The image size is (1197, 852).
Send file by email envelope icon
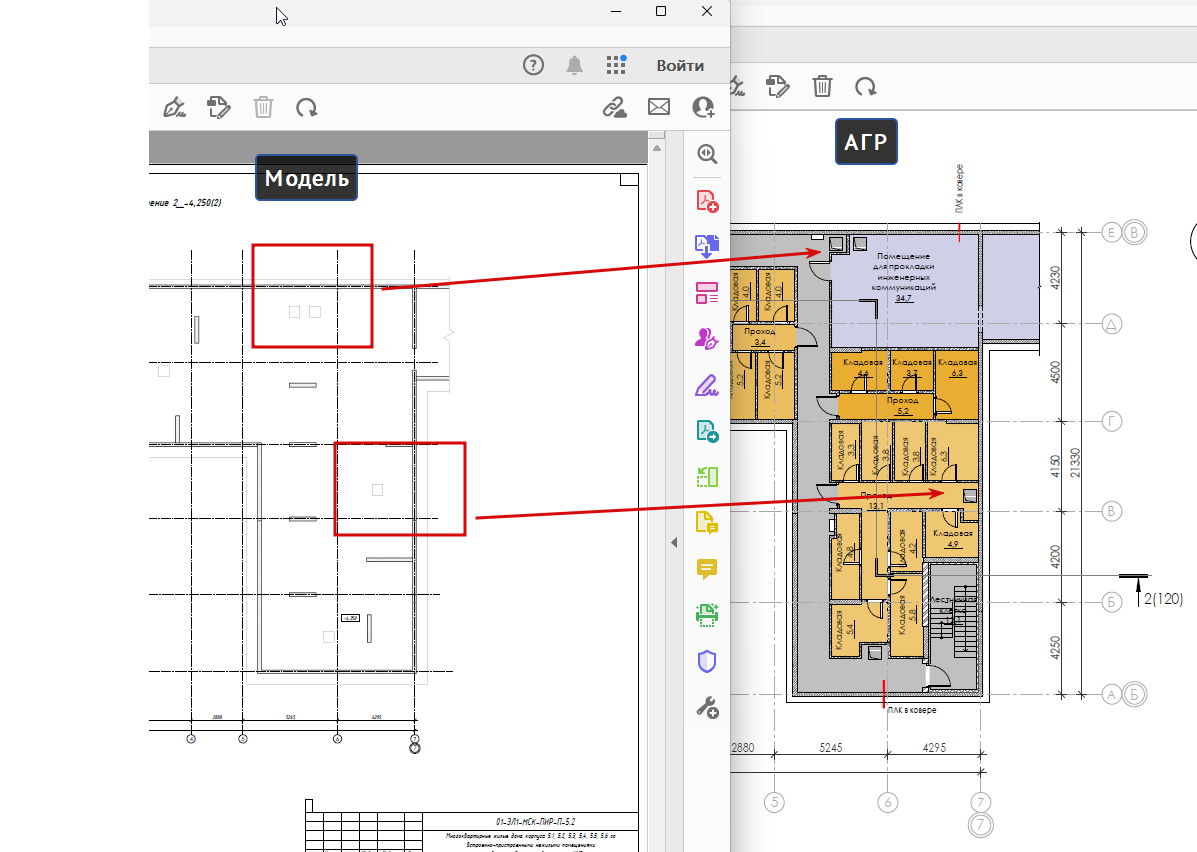click(659, 107)
